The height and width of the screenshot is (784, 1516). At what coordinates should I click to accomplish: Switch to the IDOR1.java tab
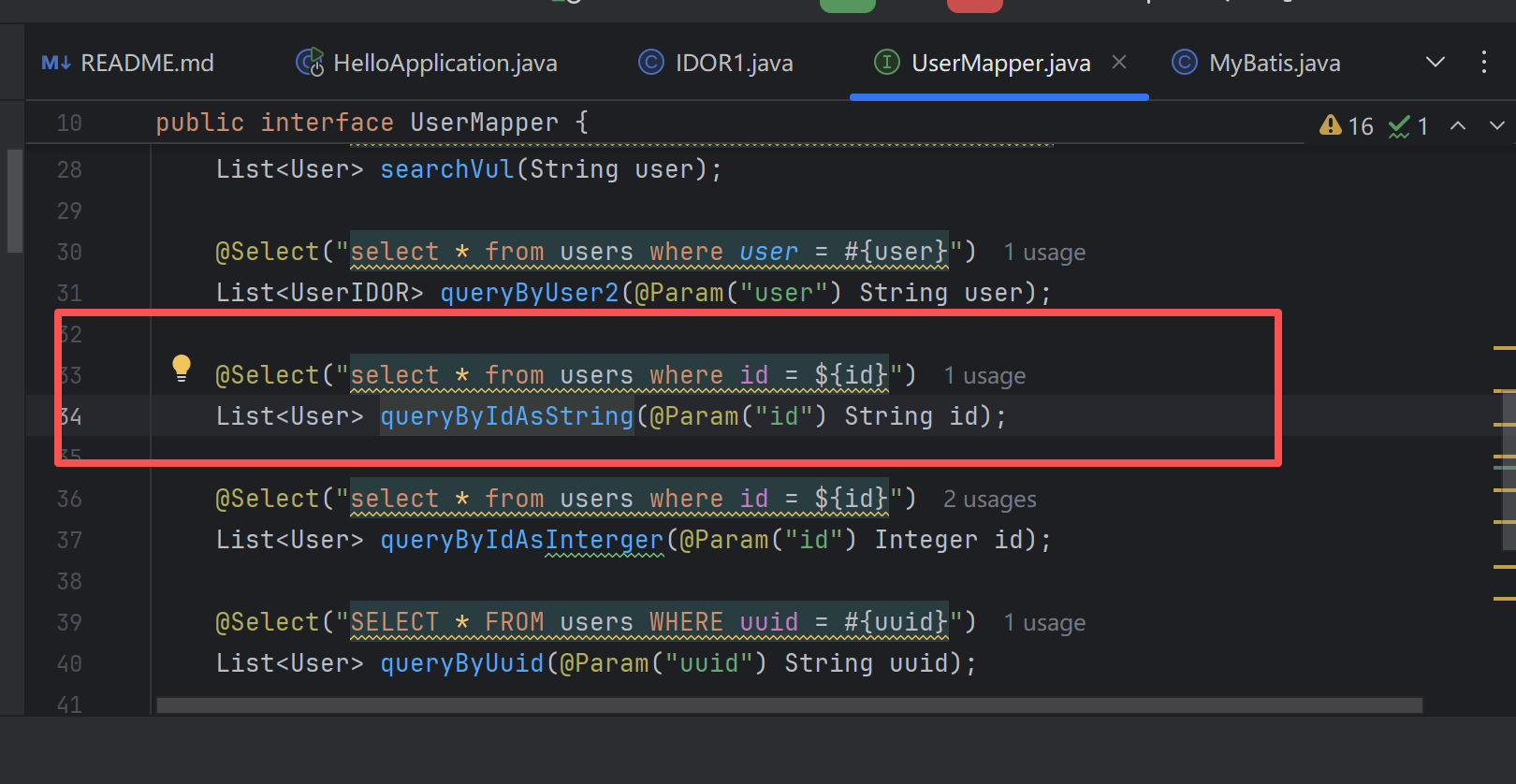pyautogui.click(x=716, y=63)
